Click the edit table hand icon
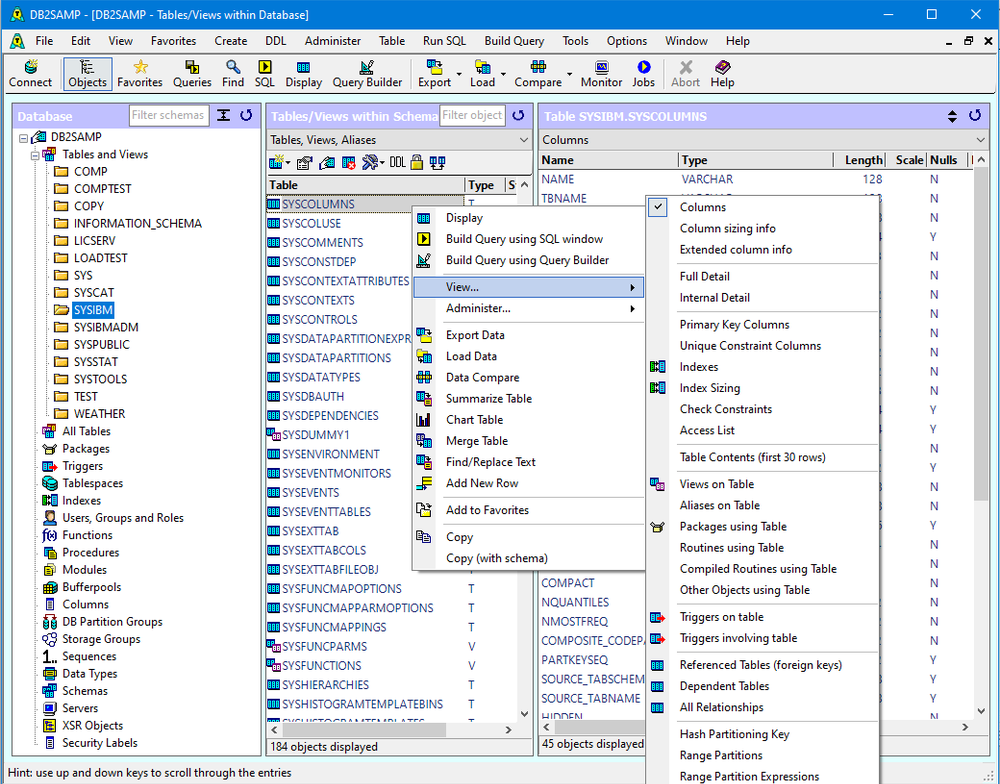The height and width of the screenshot is (784, 1000). [327, 163]
